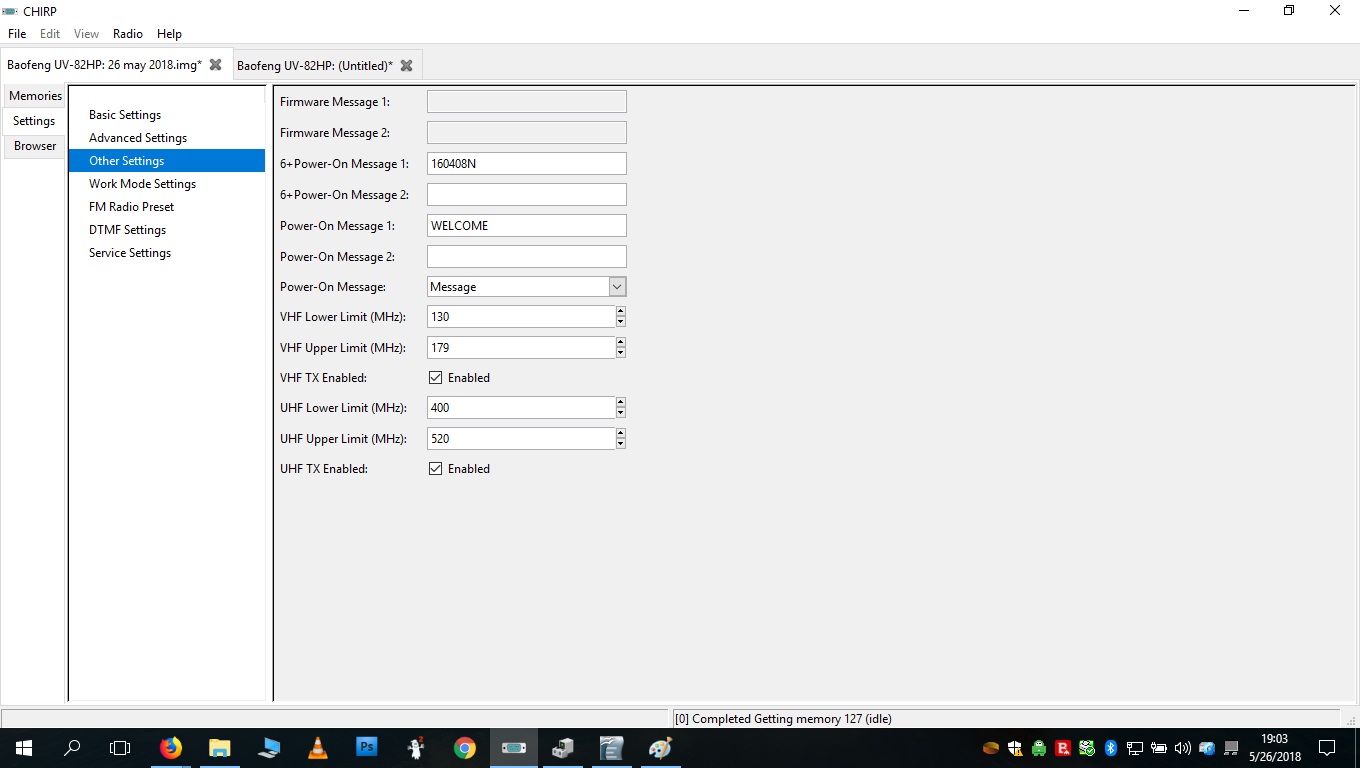Screen dimensions: 1360x768
Task: Click the ghost icon app in taskbar
Action: [x=416, y=747]
